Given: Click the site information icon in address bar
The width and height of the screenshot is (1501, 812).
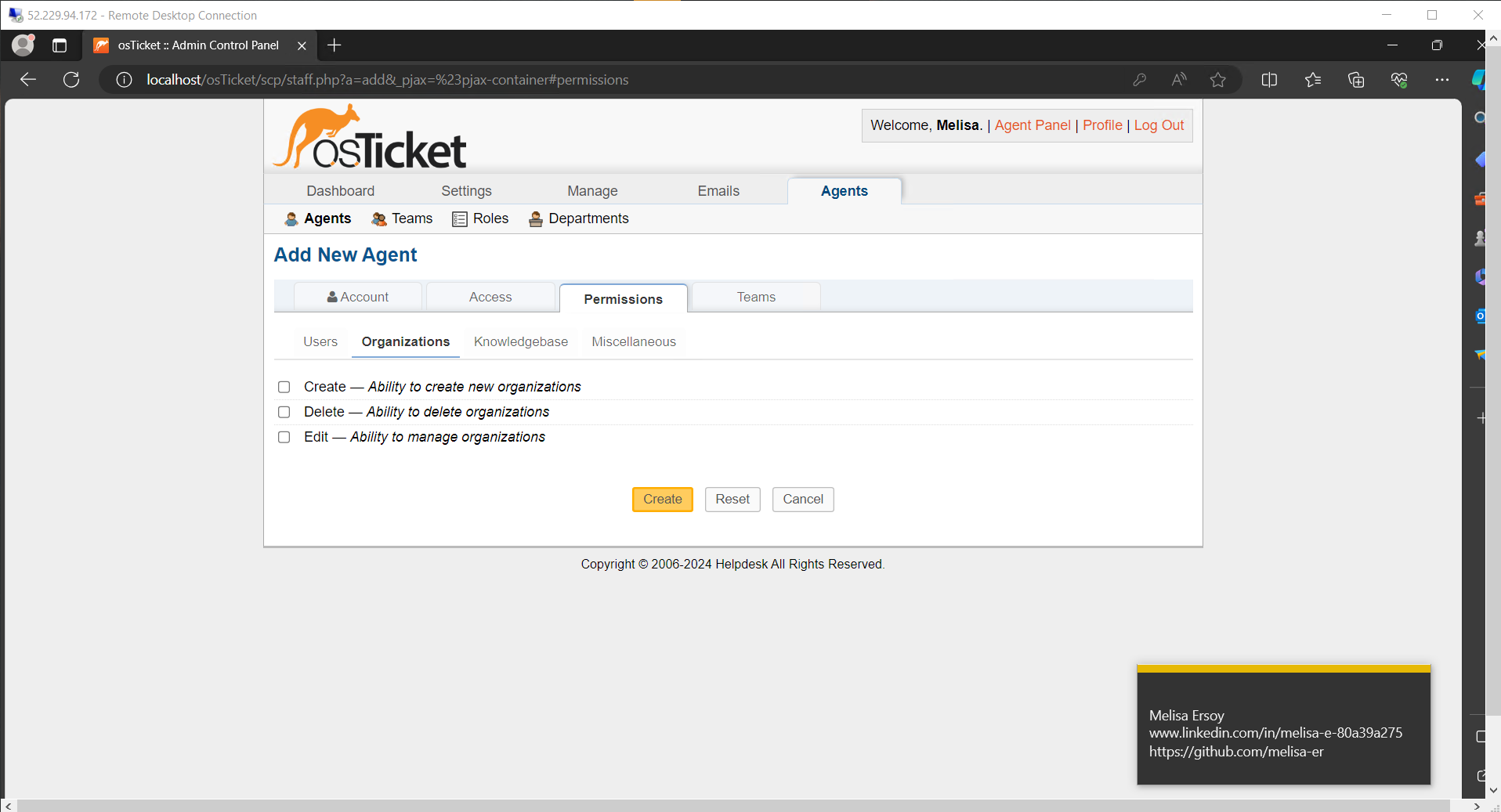Looking at the screenshot, I should 124,80.
